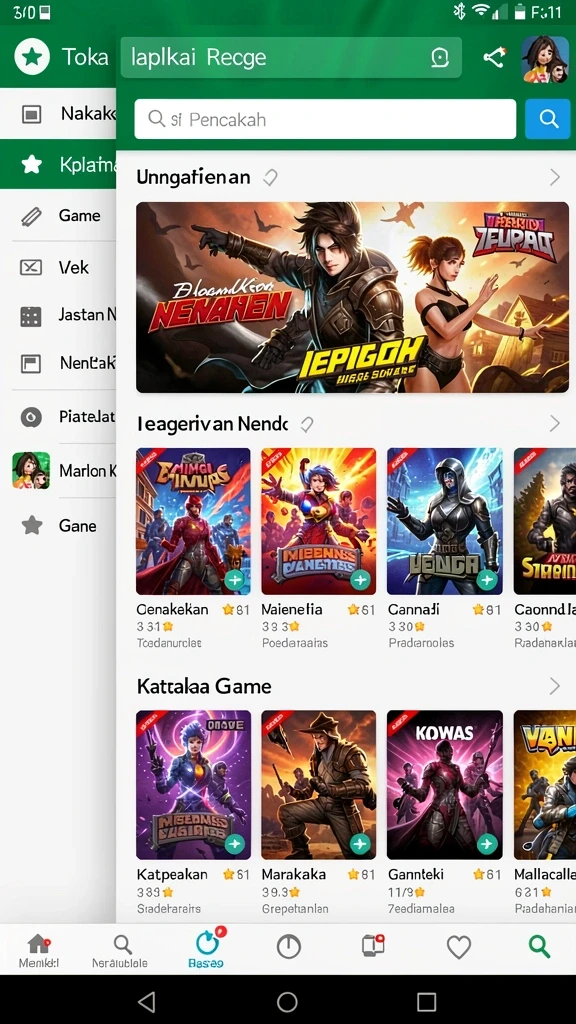Click the window icon beside NenCak
This screenshot has width=576, height=1024.
pos(31,364)
